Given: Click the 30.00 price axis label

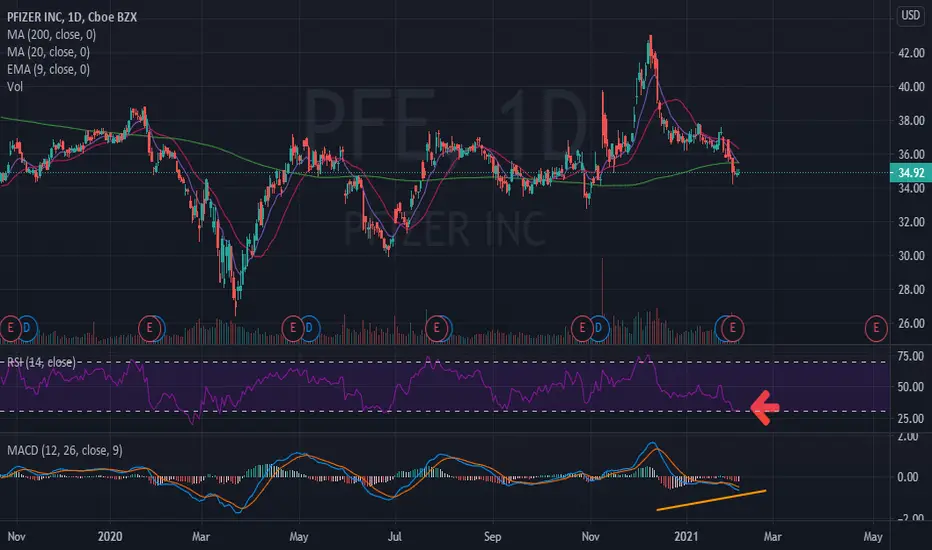Looking at the screenshot, I should pos(911,256).
